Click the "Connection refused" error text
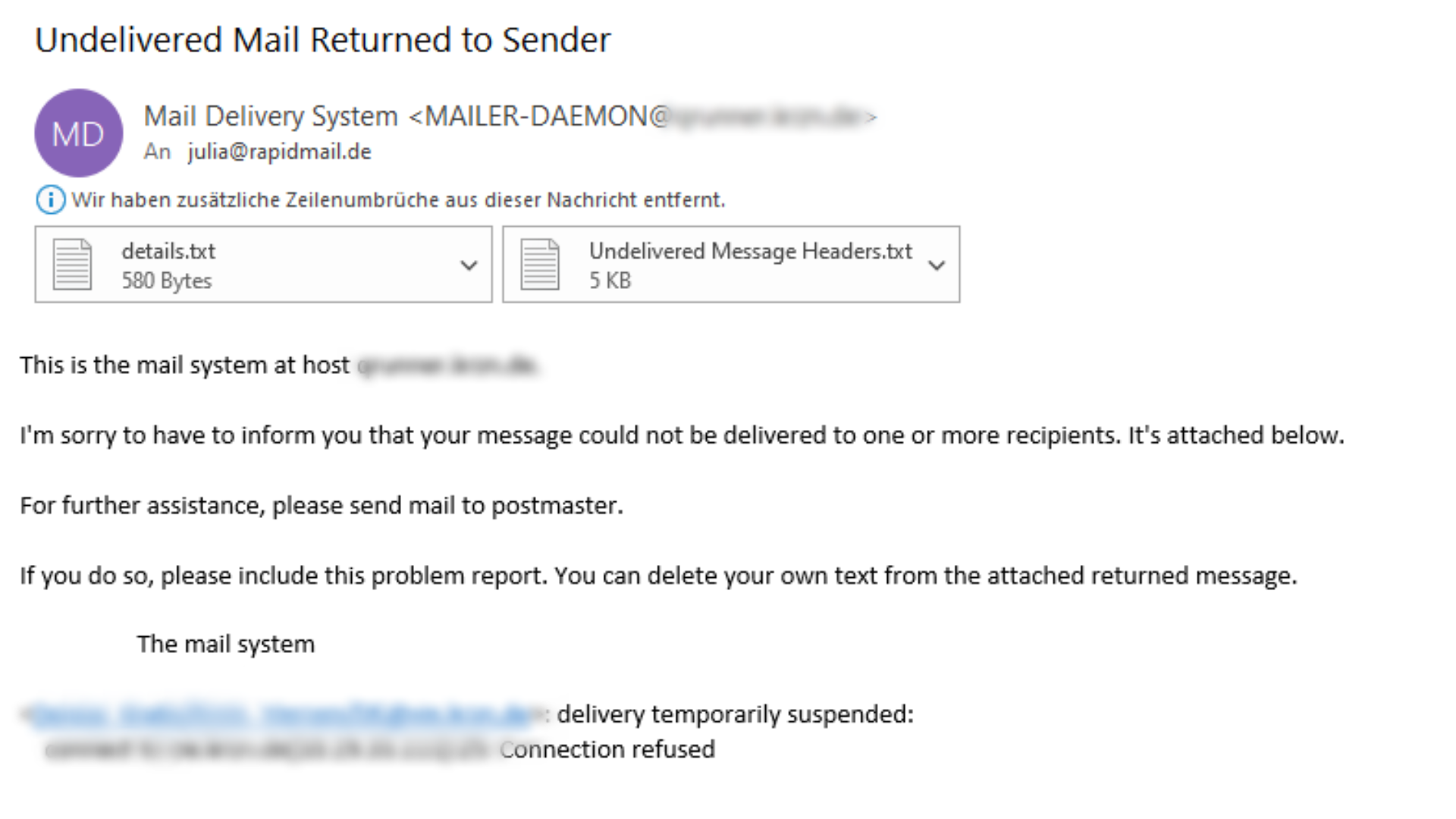Viewport: 1456px width, 819px height. click(x=607, y=749)
